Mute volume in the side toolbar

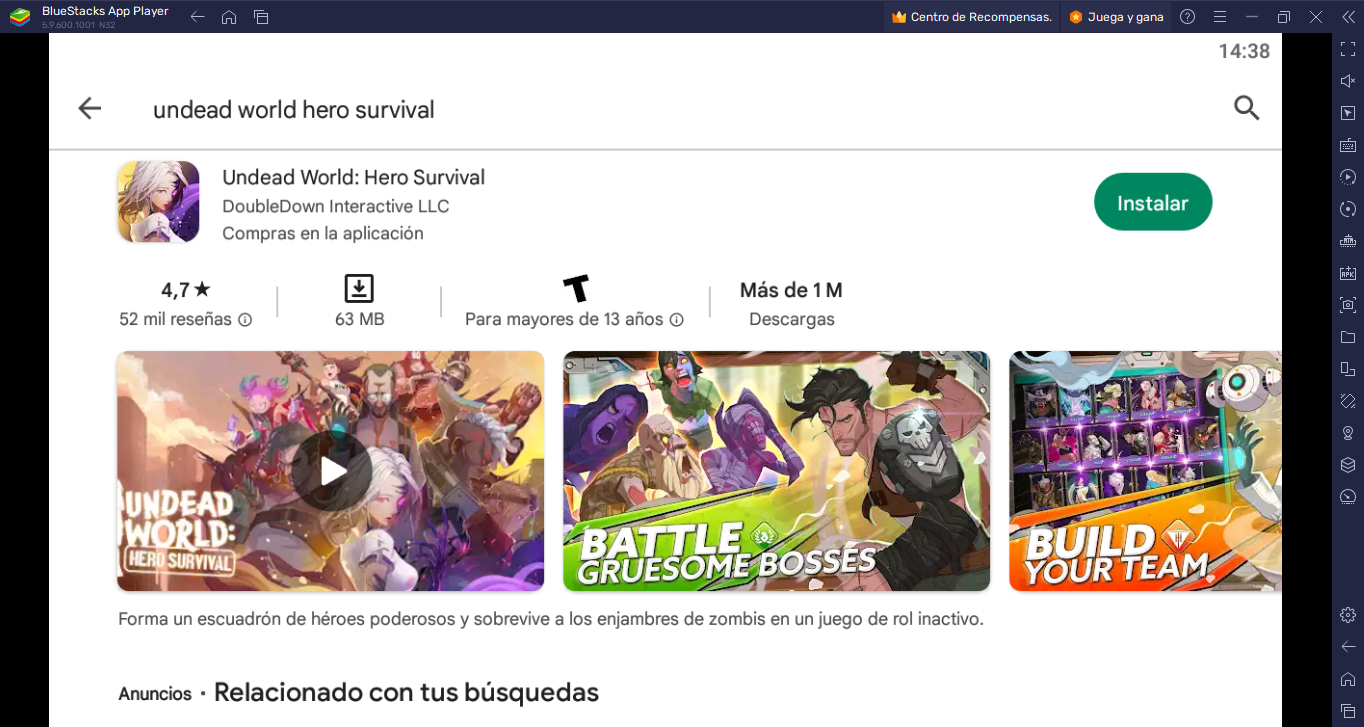[x=1348, y=81]
